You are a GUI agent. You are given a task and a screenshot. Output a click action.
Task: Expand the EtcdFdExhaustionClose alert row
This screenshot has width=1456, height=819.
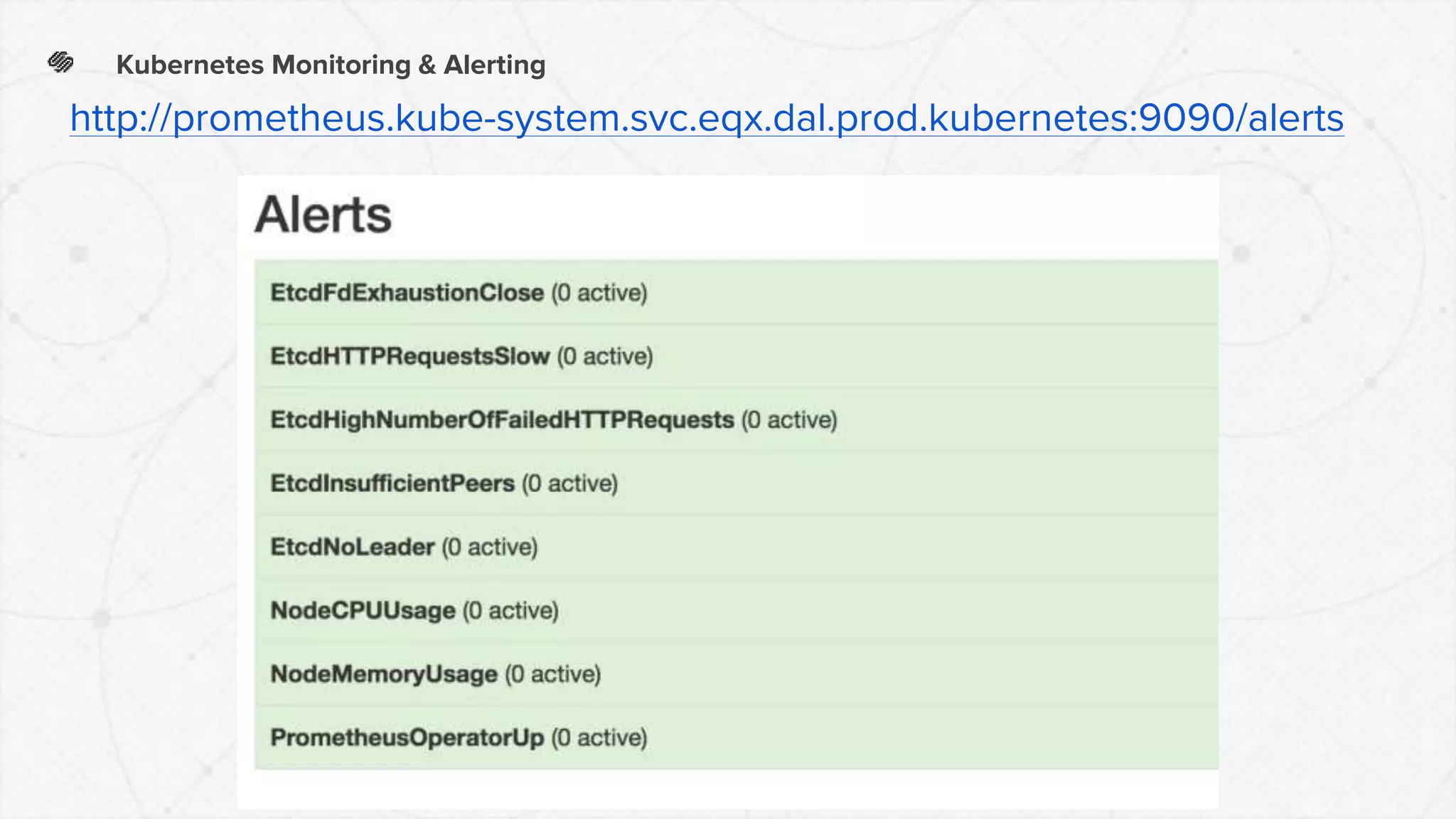(736, 293)
